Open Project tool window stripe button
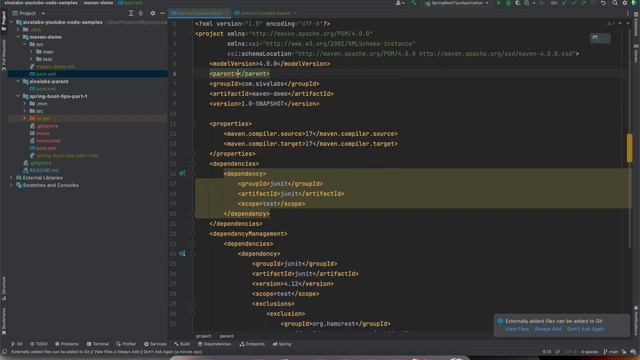Screen dimensions: 640x360 click(4, 21)
